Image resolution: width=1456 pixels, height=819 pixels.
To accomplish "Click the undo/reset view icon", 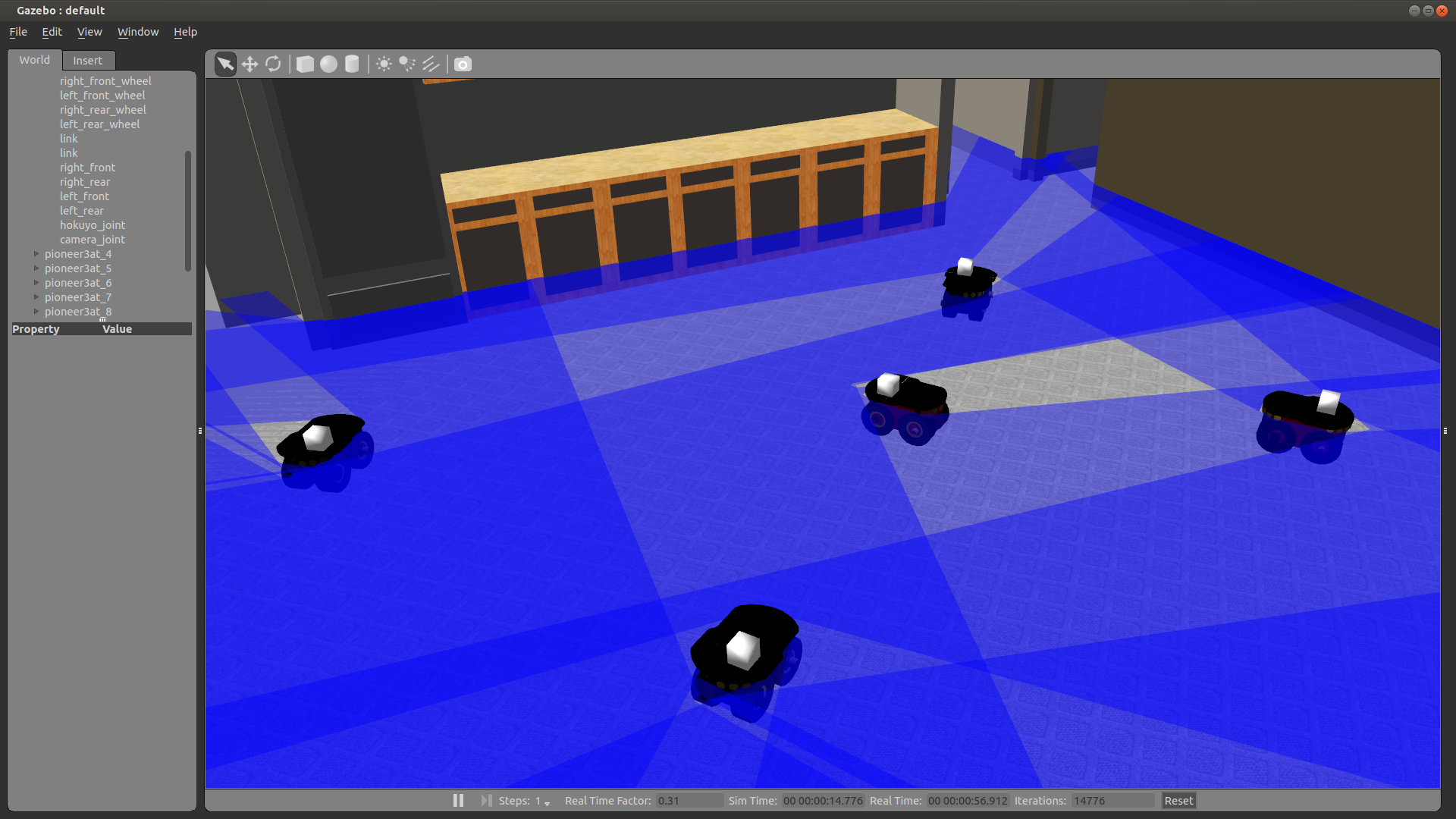I will (275, 64).
